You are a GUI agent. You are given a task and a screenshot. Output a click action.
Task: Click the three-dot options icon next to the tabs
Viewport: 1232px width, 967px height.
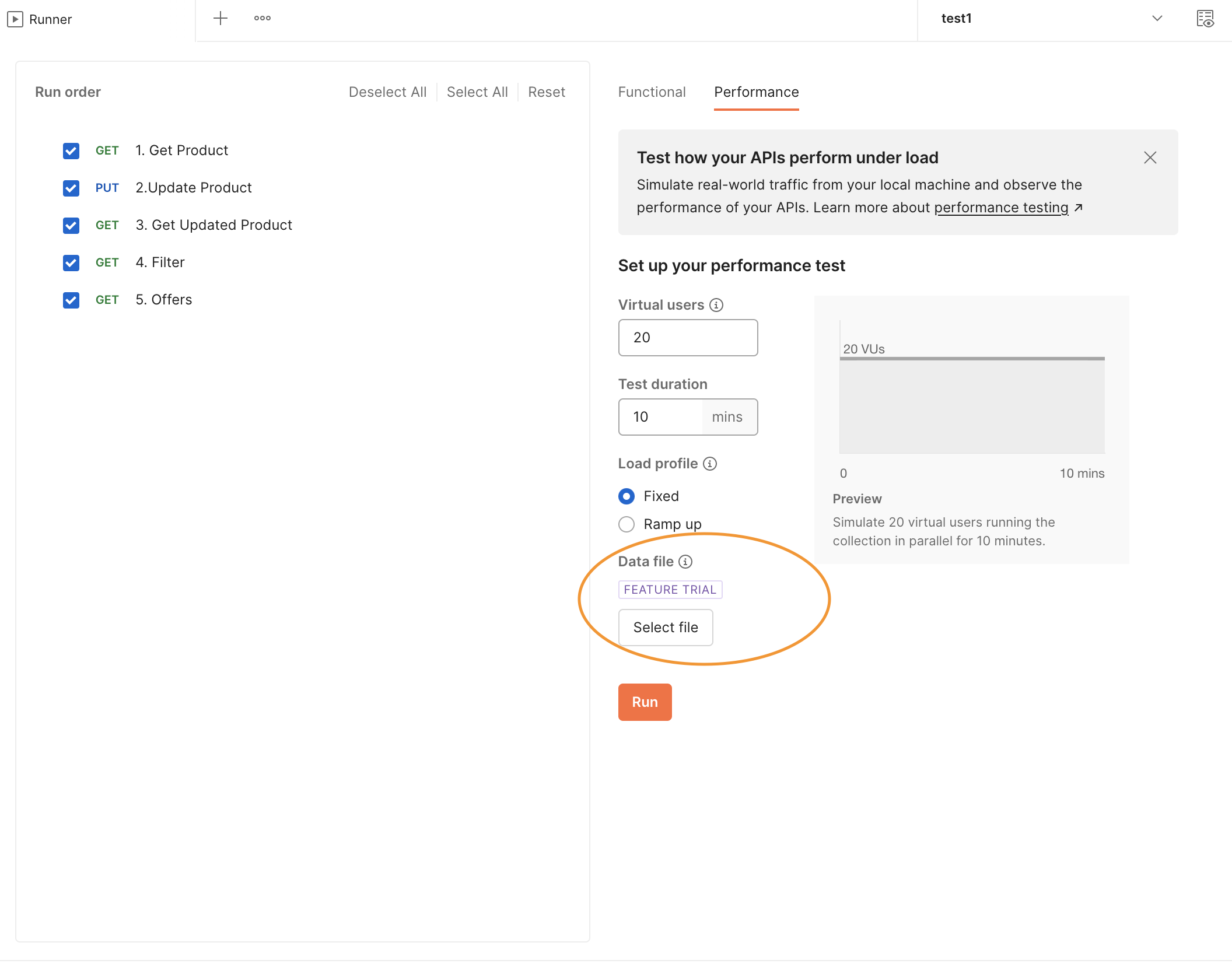pos(261,18)
